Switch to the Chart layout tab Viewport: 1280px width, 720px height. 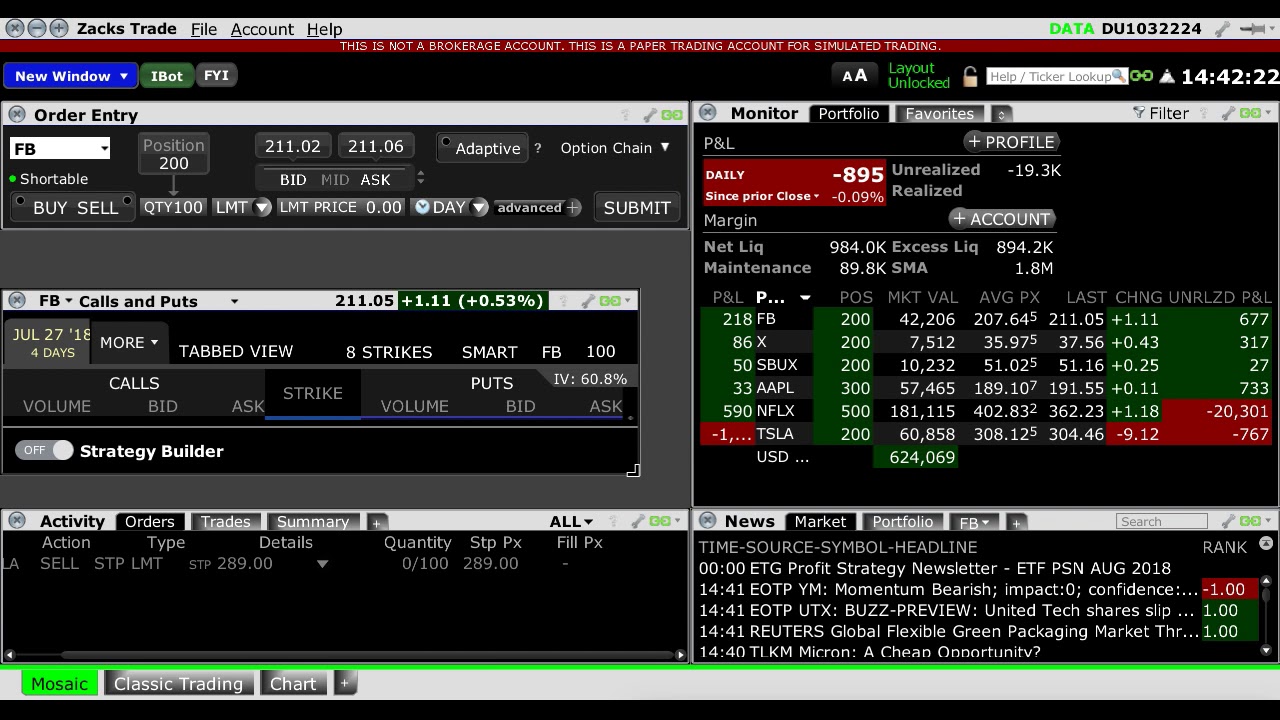[x=293, y=684]
